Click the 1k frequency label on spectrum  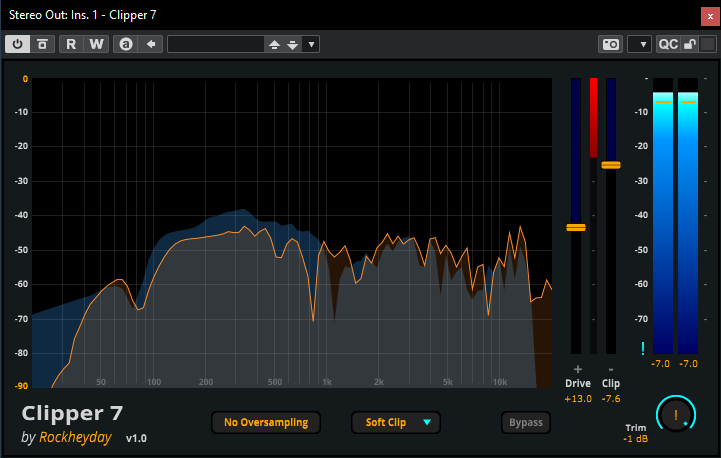327,382
